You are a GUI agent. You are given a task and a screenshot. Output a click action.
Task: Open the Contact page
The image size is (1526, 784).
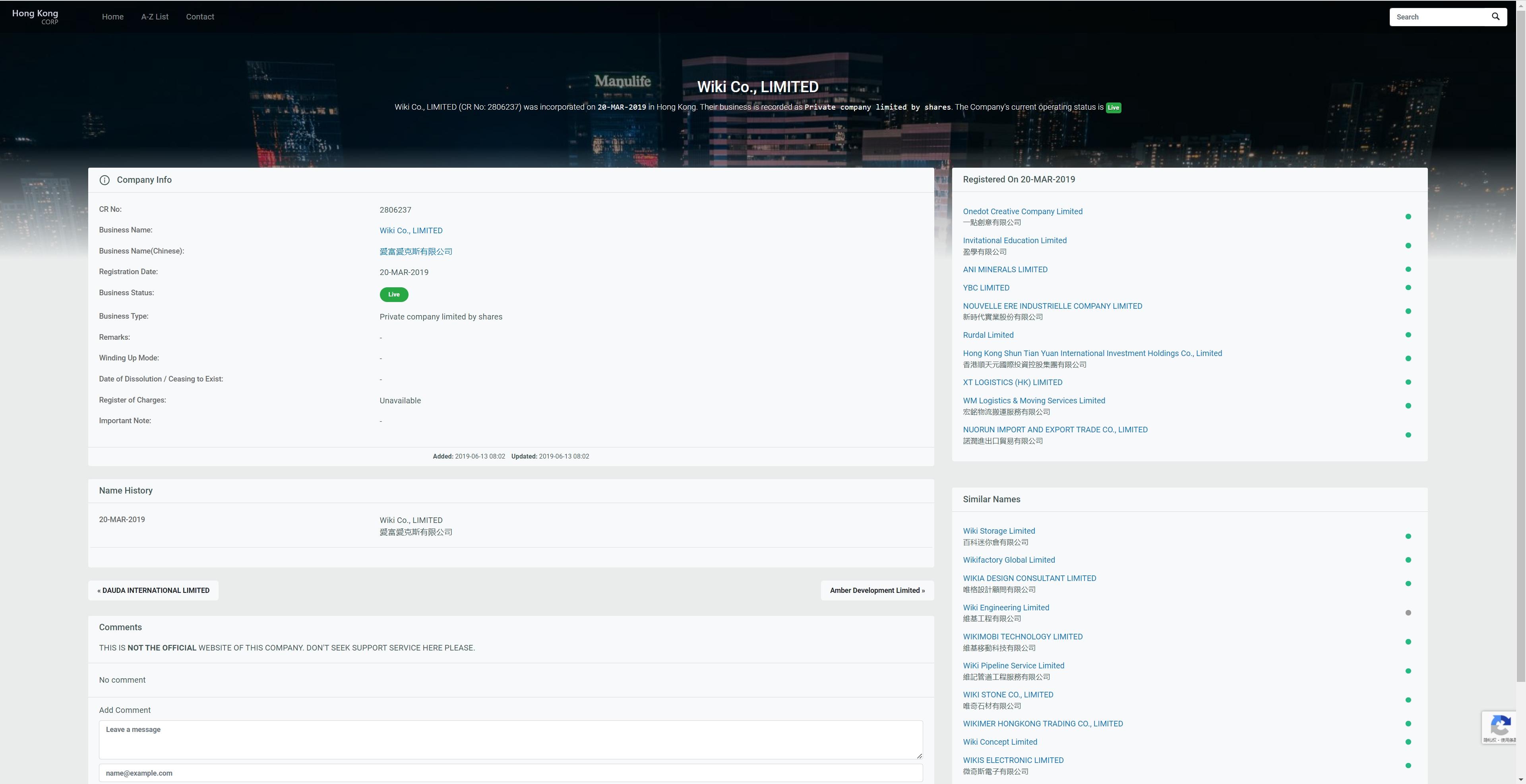click(200, 17)
